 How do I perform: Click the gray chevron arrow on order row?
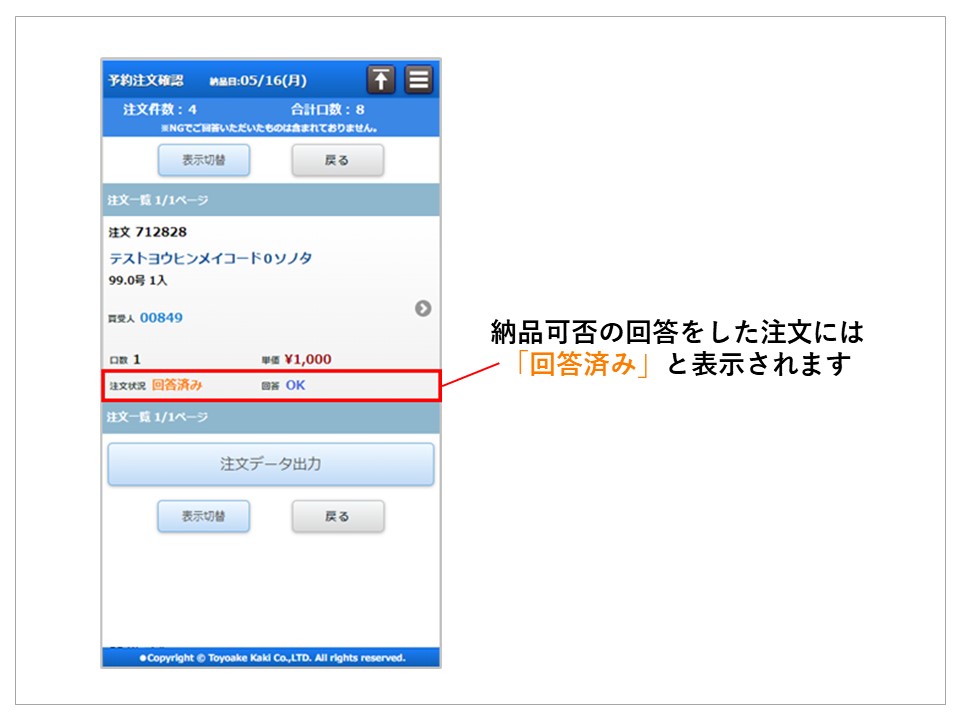[423, 309]
